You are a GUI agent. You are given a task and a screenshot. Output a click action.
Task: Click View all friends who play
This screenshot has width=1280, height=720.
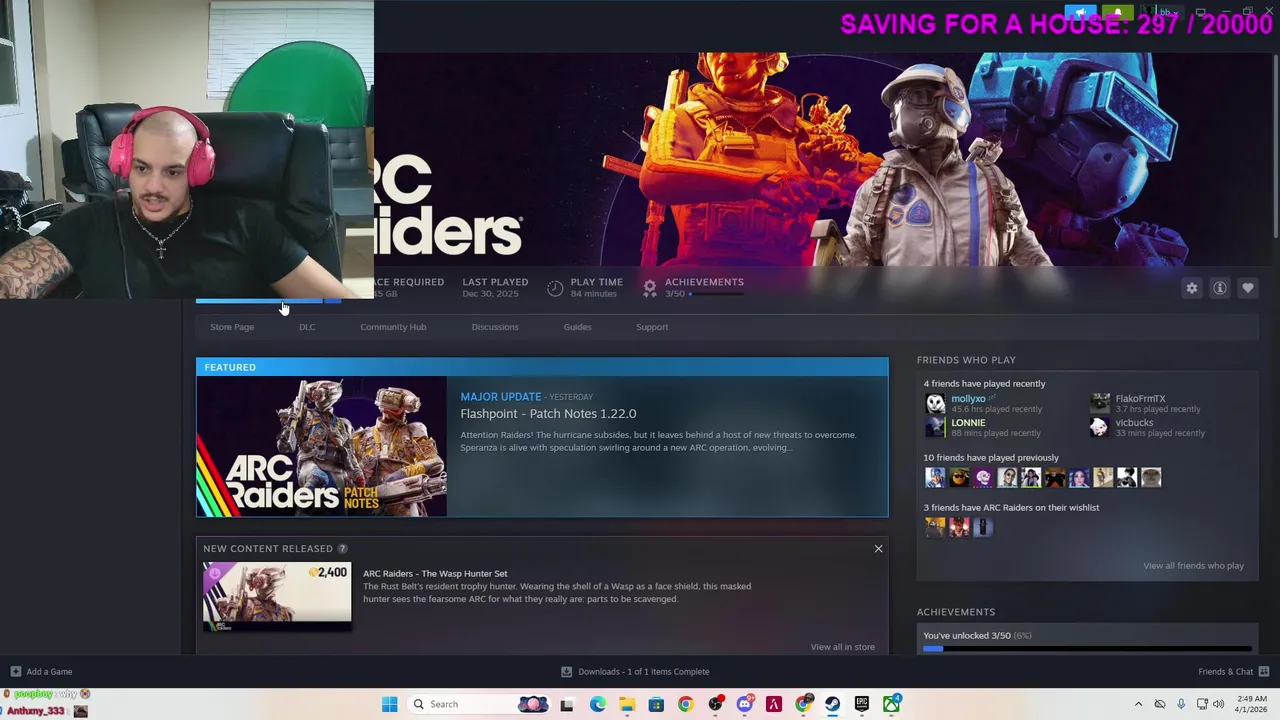(x=1193, y=566)
